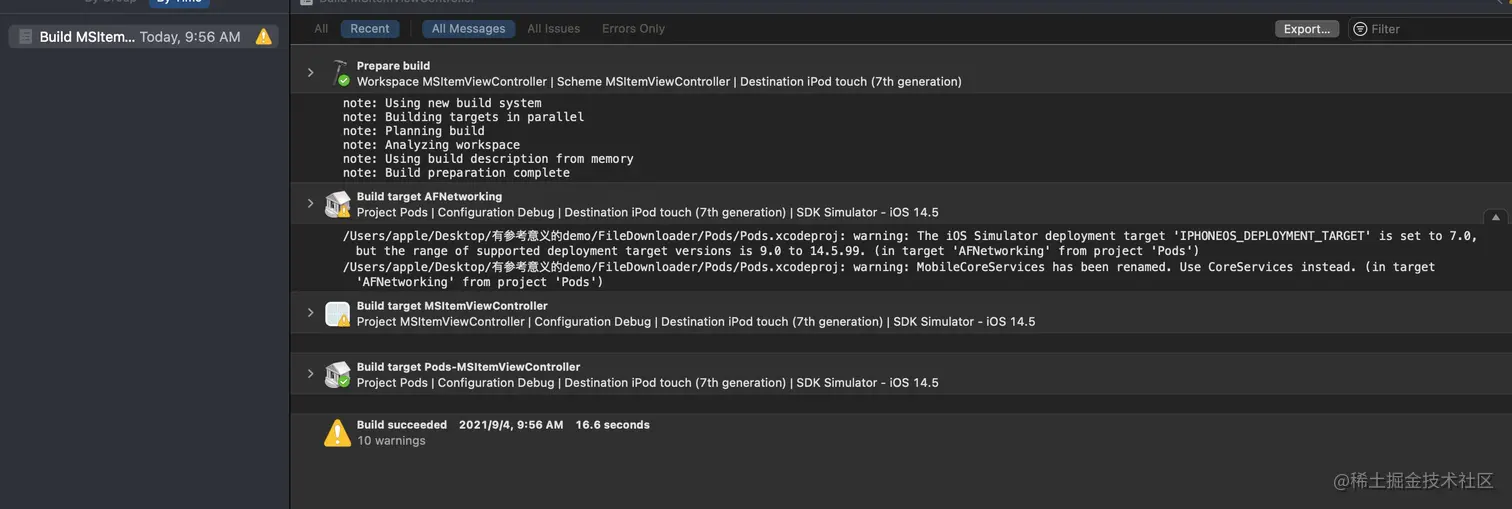Click 'note: Building targets in parallel' line

click(463, 117)
